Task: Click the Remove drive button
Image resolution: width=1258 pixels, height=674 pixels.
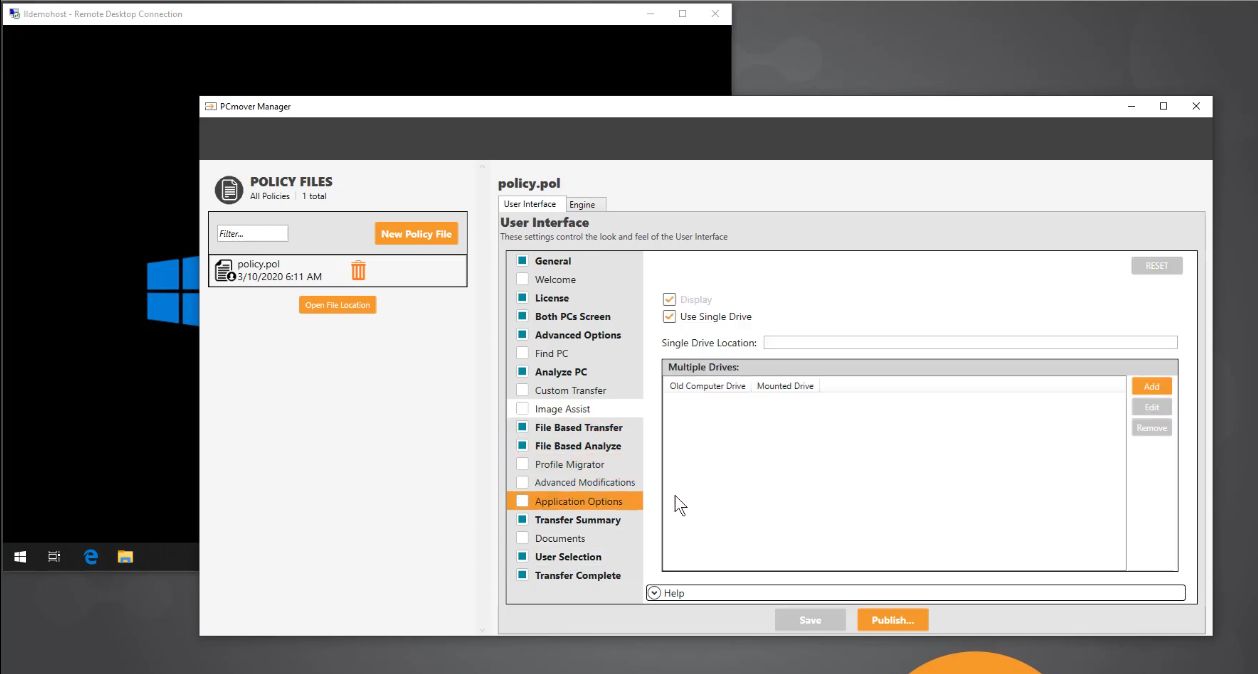Action: (x=1152, y=428)
